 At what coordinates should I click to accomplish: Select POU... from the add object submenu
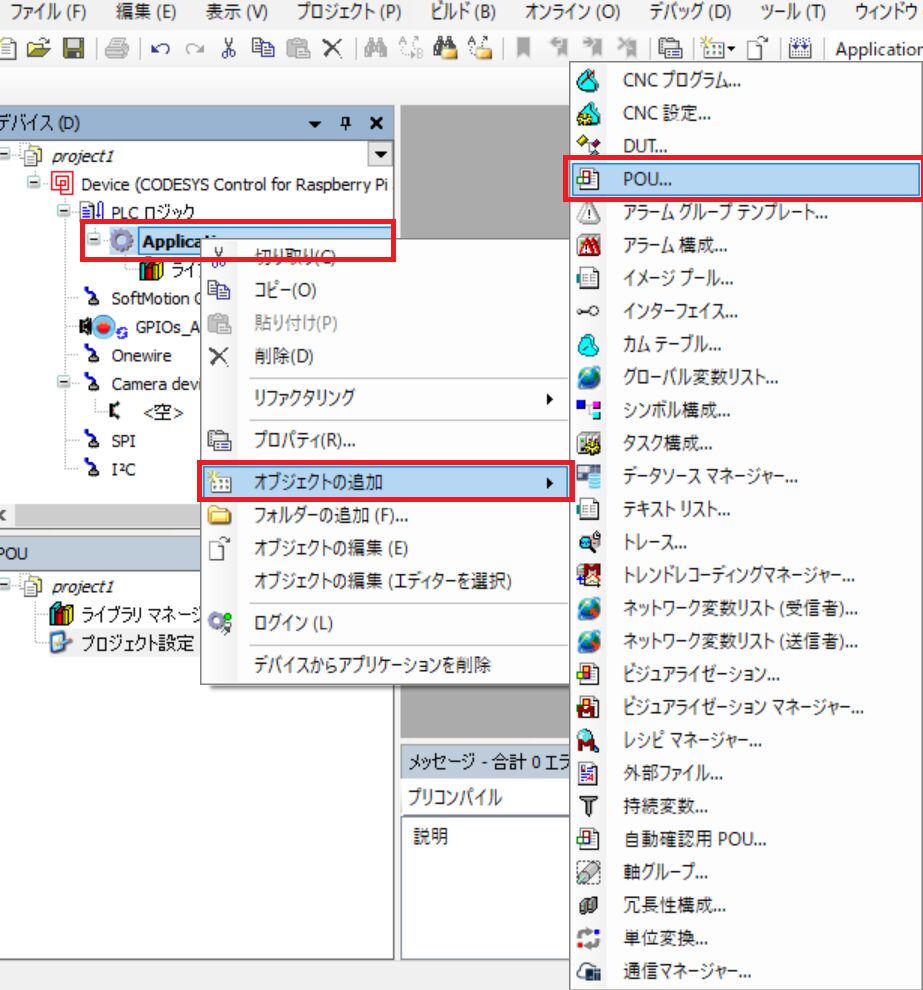(647, 179)
